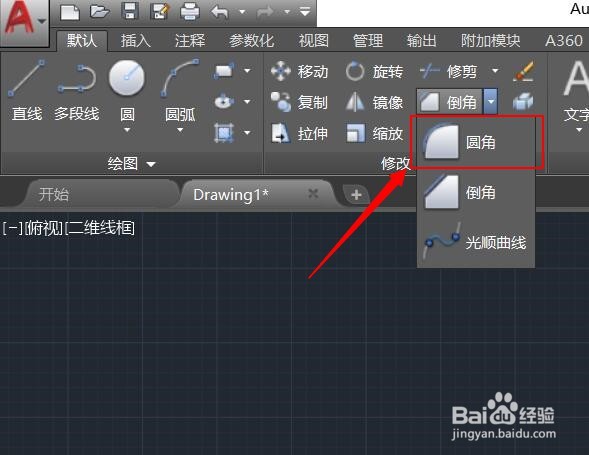589x455 pixels.
Task: Expand the hatch tool dropdown arrow
Action: click(x=247, y=132)
